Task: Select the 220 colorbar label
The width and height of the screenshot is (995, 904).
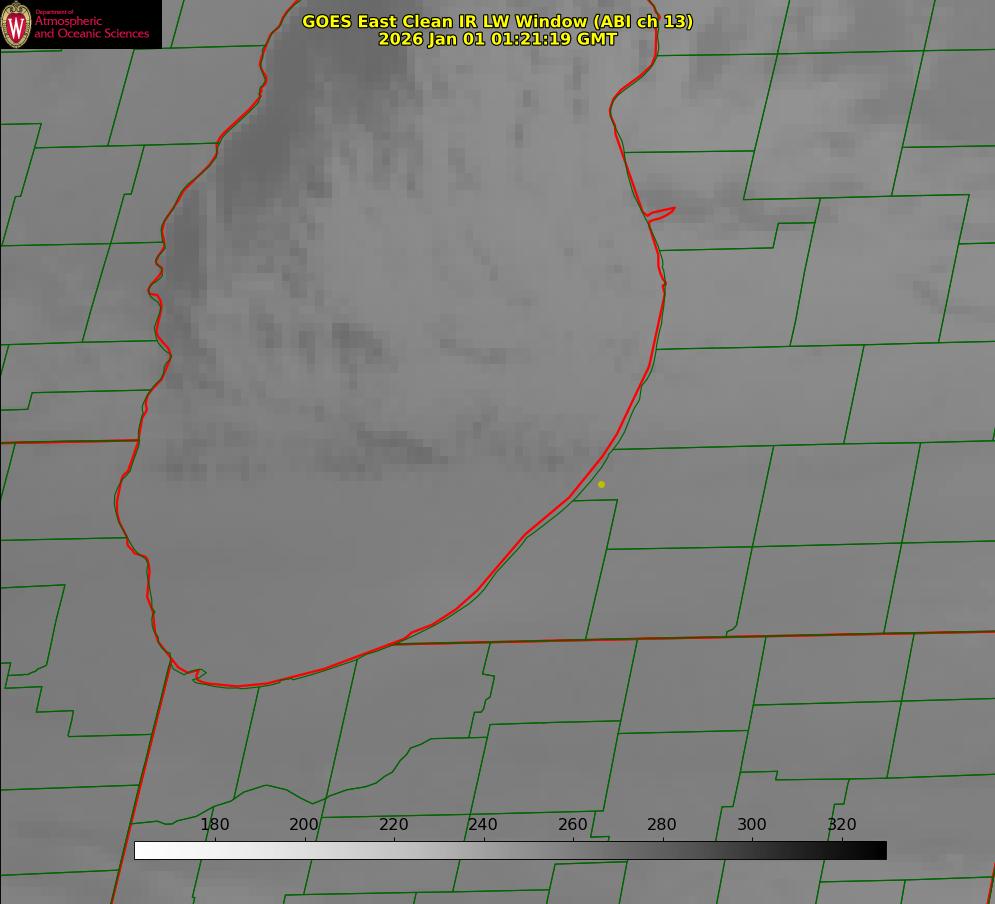Action: click(x=394, y=824)
